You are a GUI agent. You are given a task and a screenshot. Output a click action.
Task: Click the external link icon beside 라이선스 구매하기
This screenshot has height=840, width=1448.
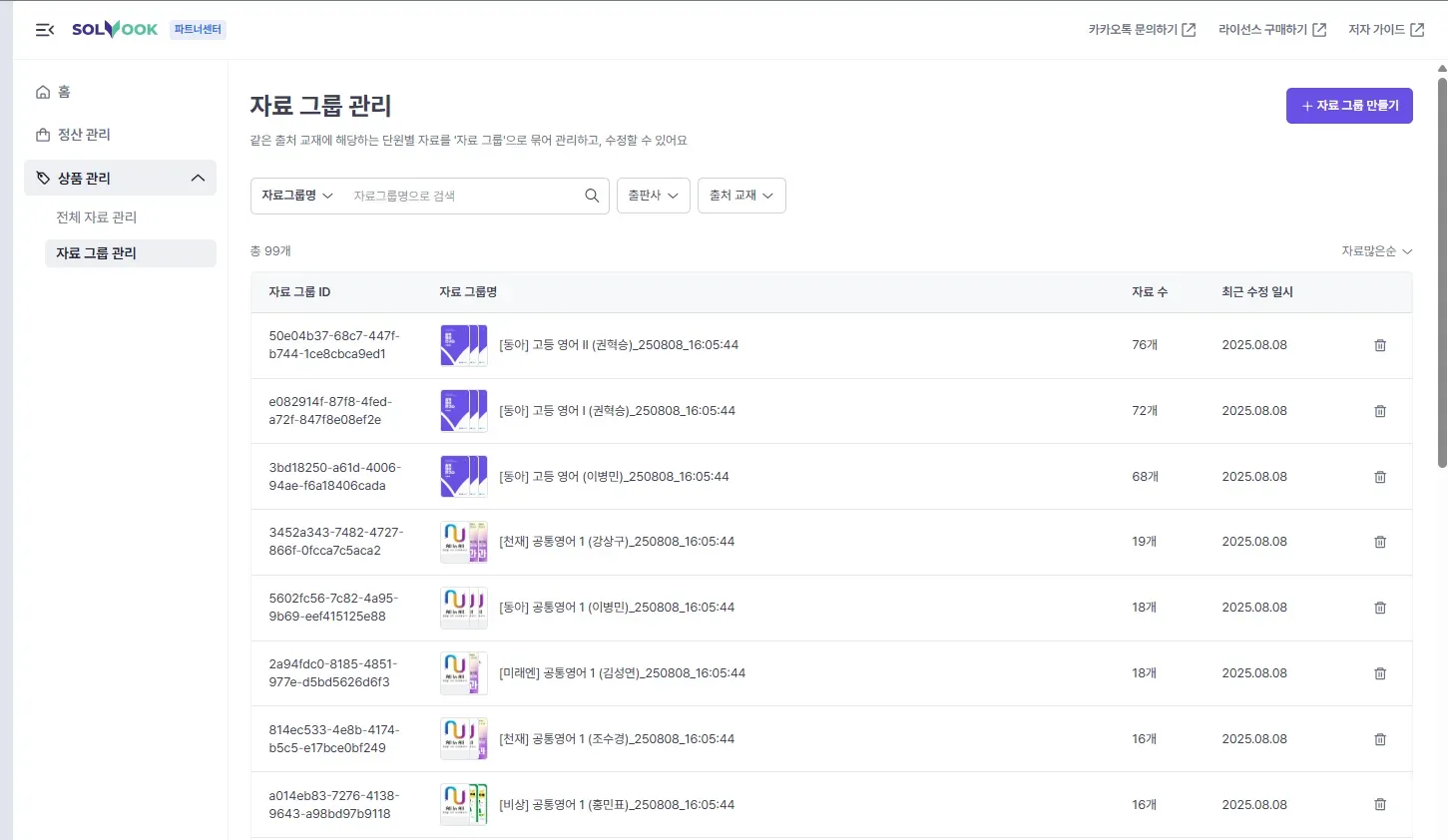tap(1319, 30)
